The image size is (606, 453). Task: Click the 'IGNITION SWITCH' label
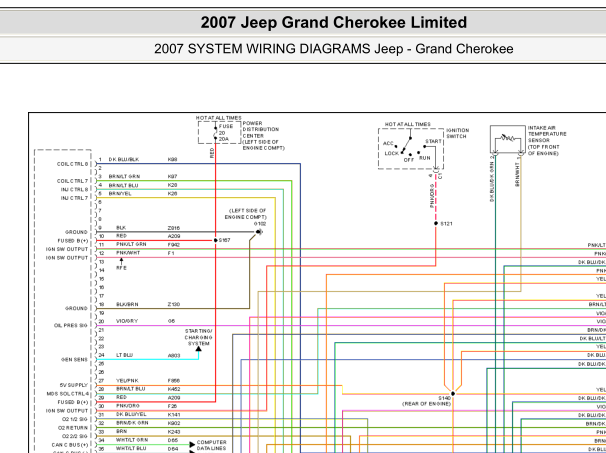458,133
